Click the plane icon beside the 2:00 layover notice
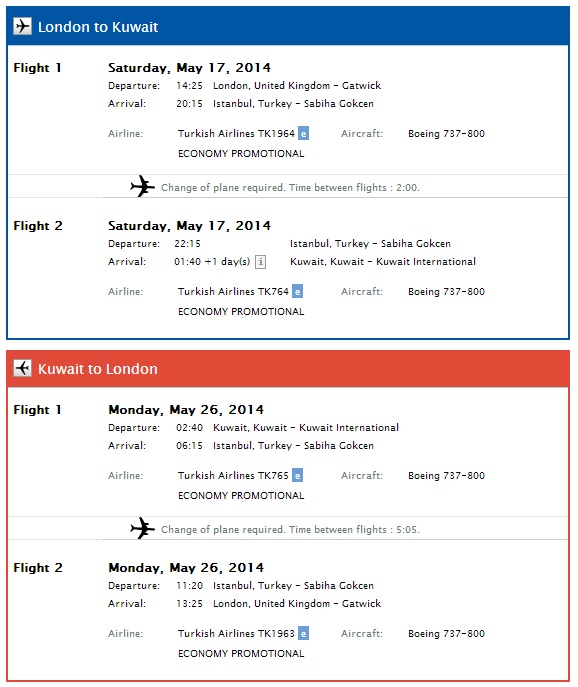 coord(143,186)
